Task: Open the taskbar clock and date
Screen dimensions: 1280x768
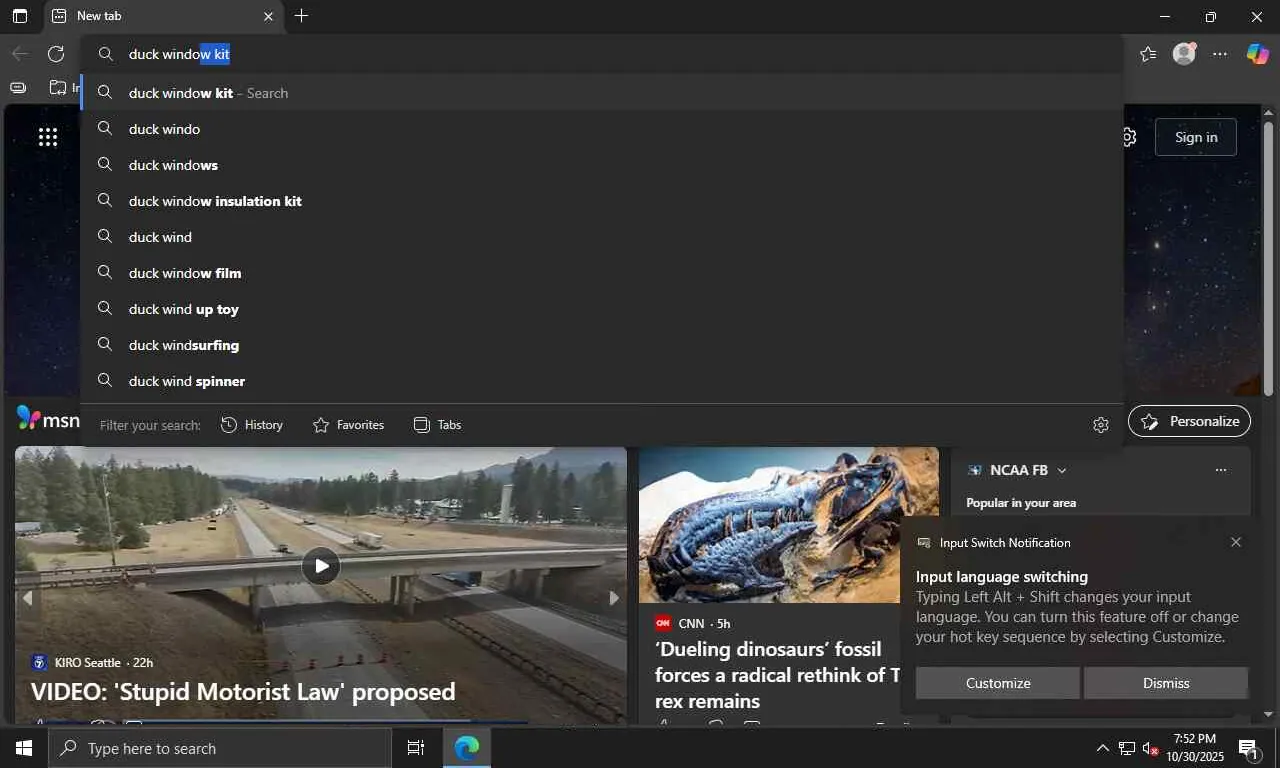Action: click(1195, 748)
